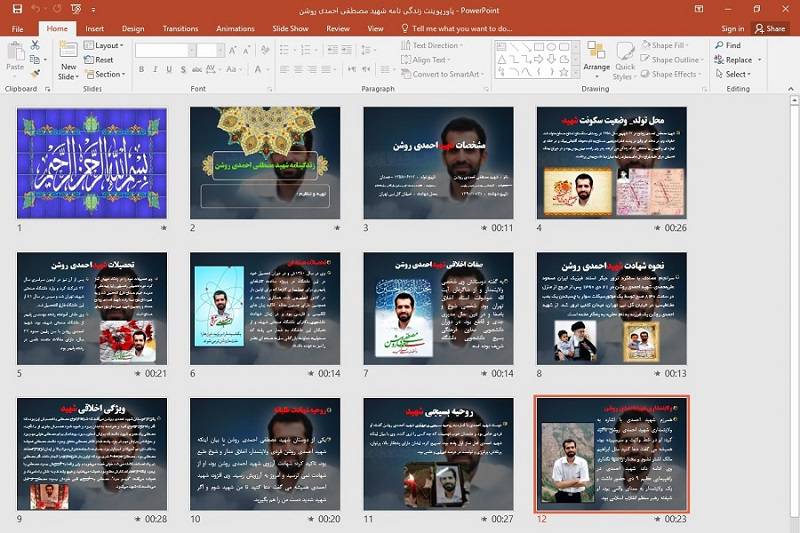Expand the Select dropdown in Editing

[738, 74]
